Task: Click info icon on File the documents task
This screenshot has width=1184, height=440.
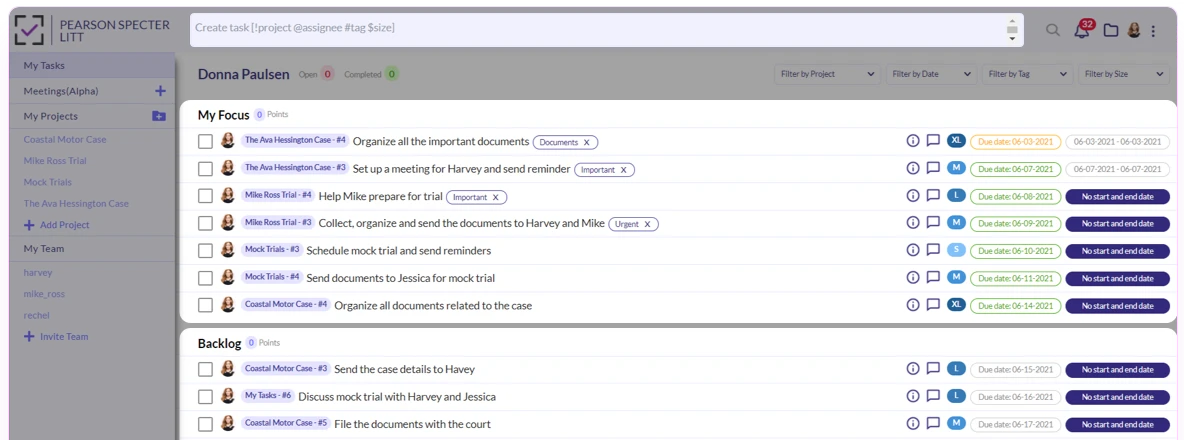Action: pyautogui.click(x=912, y=423)
